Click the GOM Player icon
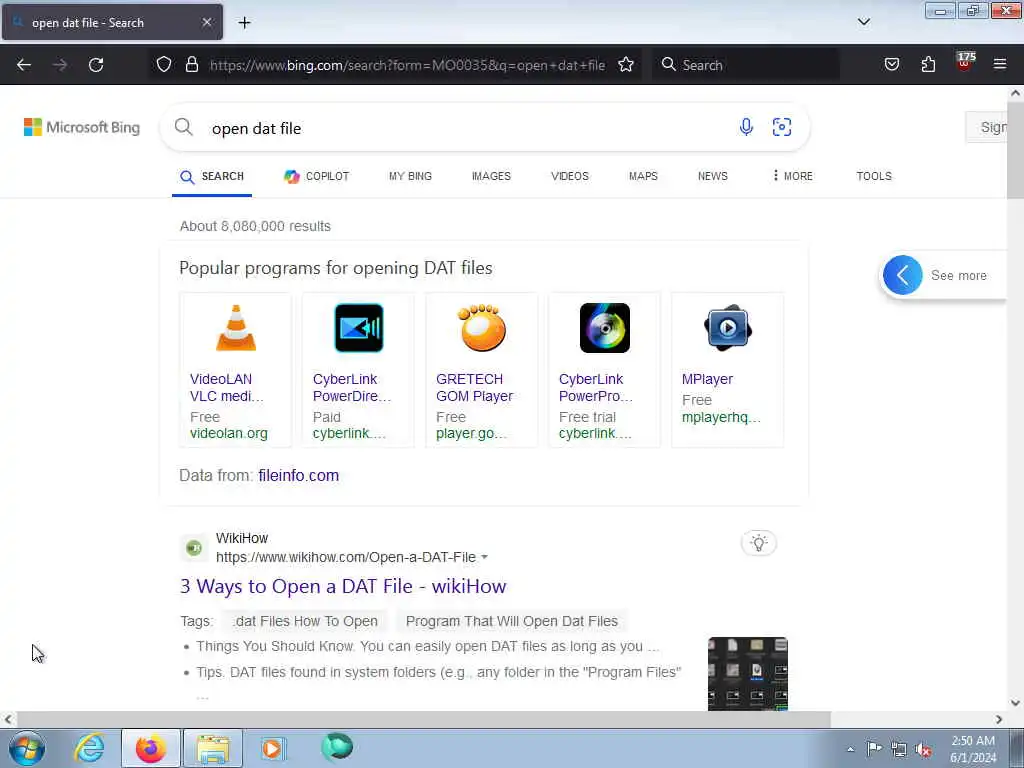The width and height of the screenshot is (1024, 768). click(481, 328)
